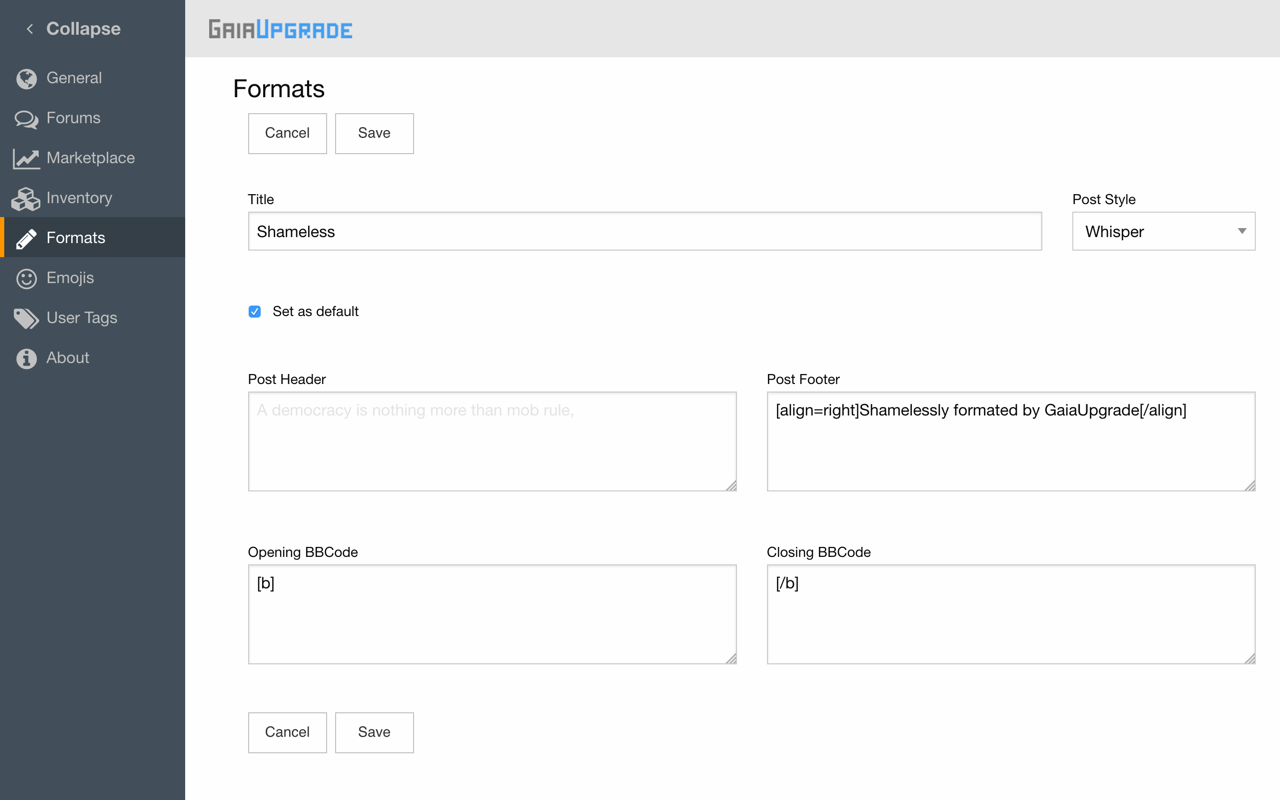Click the GaiaUpgrade logo

[x=280, y=30]
